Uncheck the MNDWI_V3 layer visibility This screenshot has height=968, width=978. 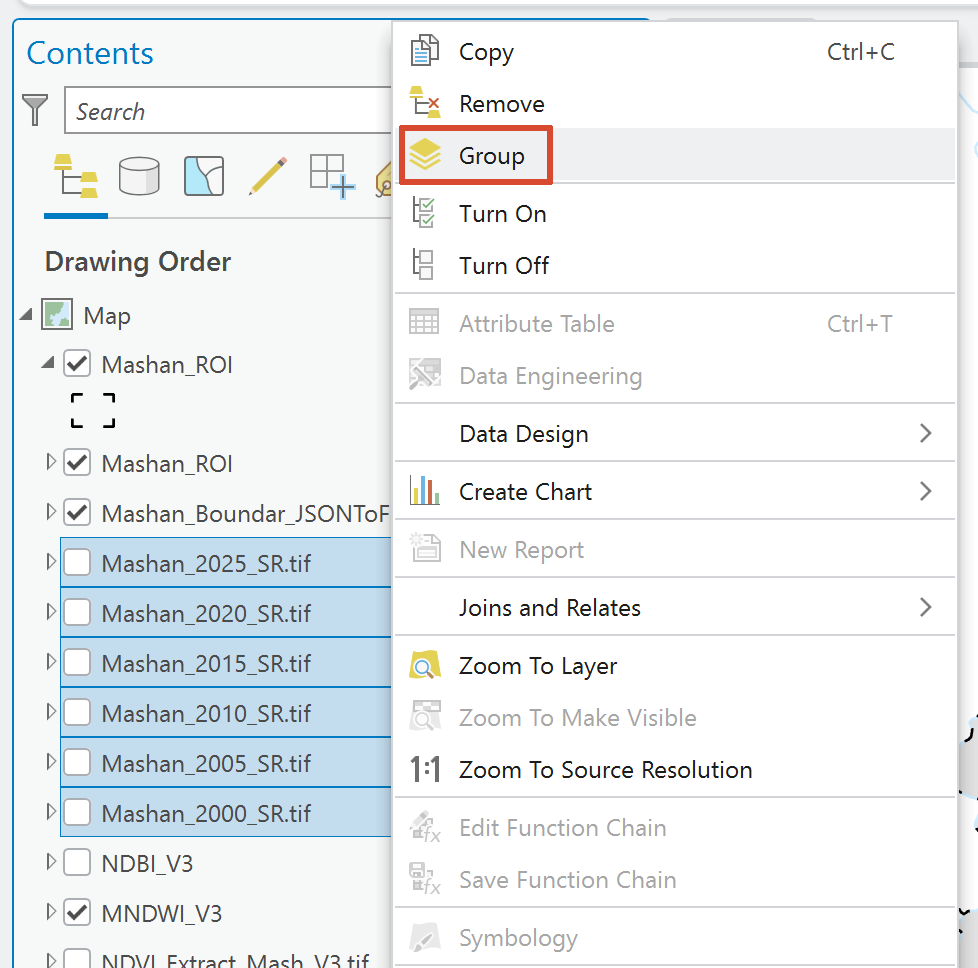(x=77, y=912)
